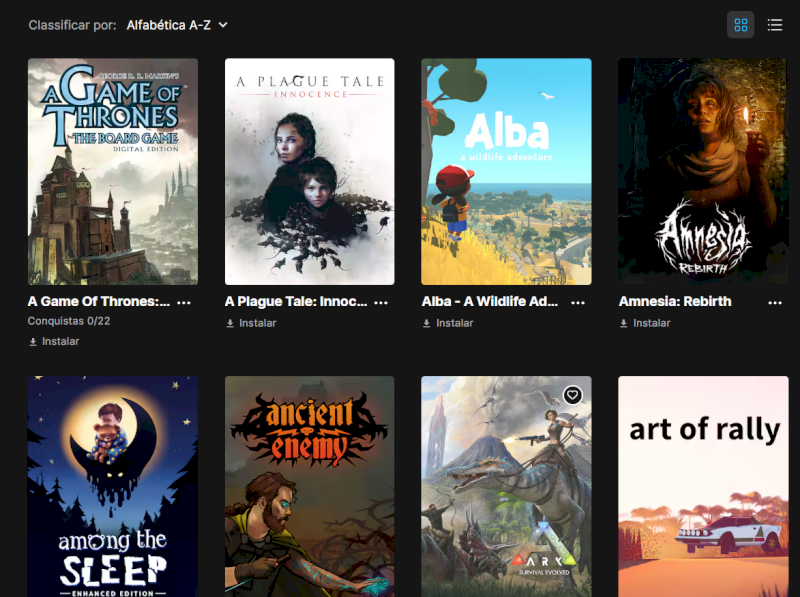
Task: Open options menu for A Plague Tale: Innocence
Action: (381, 303)
